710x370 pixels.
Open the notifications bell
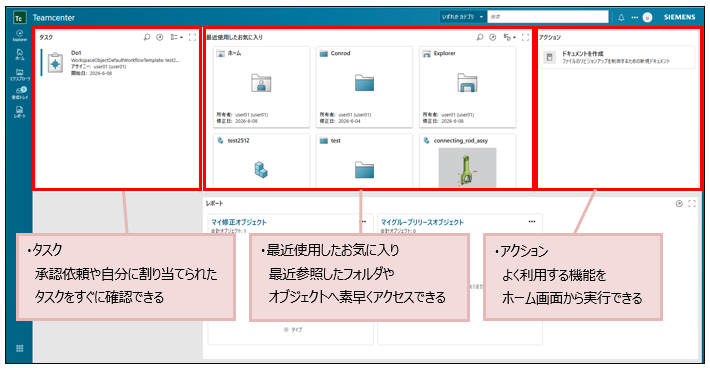point(621,17)
